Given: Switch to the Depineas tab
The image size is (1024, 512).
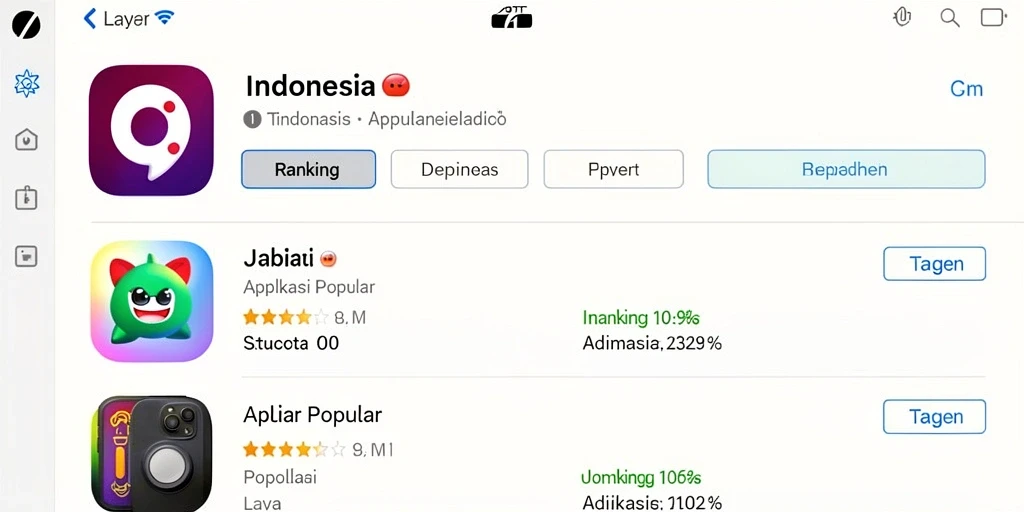Looking at the screenshot, I should click(459, 169).
